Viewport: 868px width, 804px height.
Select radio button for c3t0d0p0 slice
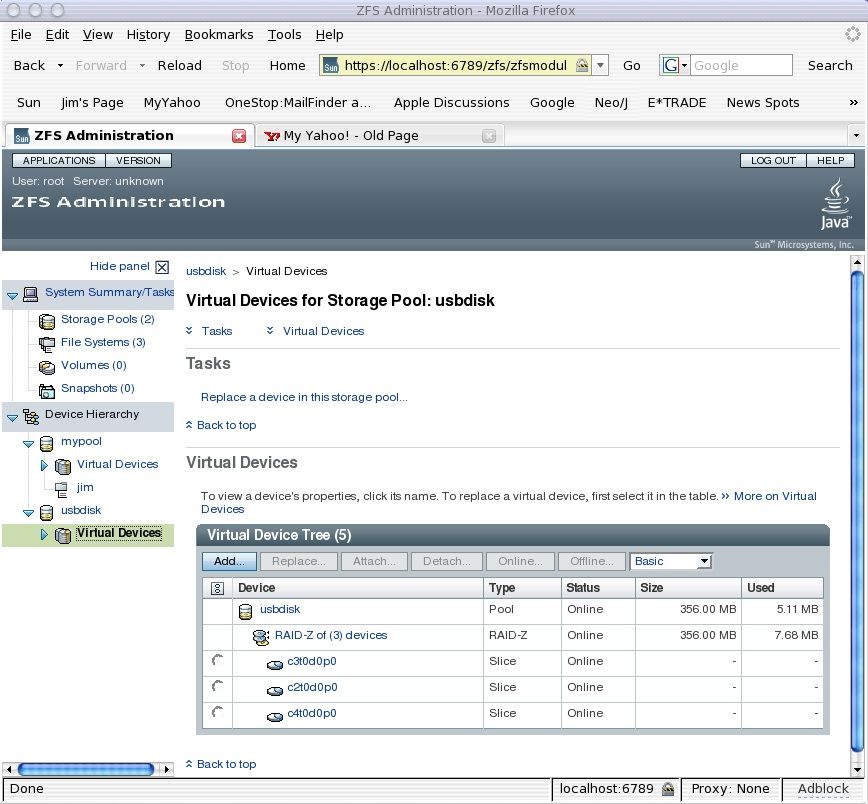(x=217, y=661)
